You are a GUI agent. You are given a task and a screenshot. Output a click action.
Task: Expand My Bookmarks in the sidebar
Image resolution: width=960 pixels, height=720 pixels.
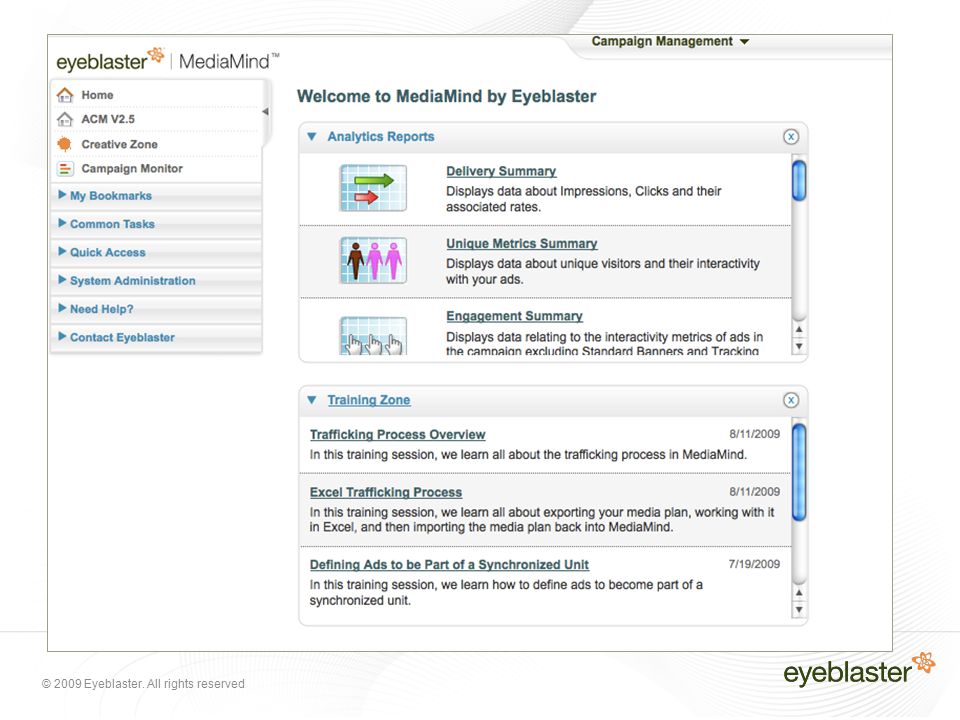pyautogui.click(x=156, y=196)
